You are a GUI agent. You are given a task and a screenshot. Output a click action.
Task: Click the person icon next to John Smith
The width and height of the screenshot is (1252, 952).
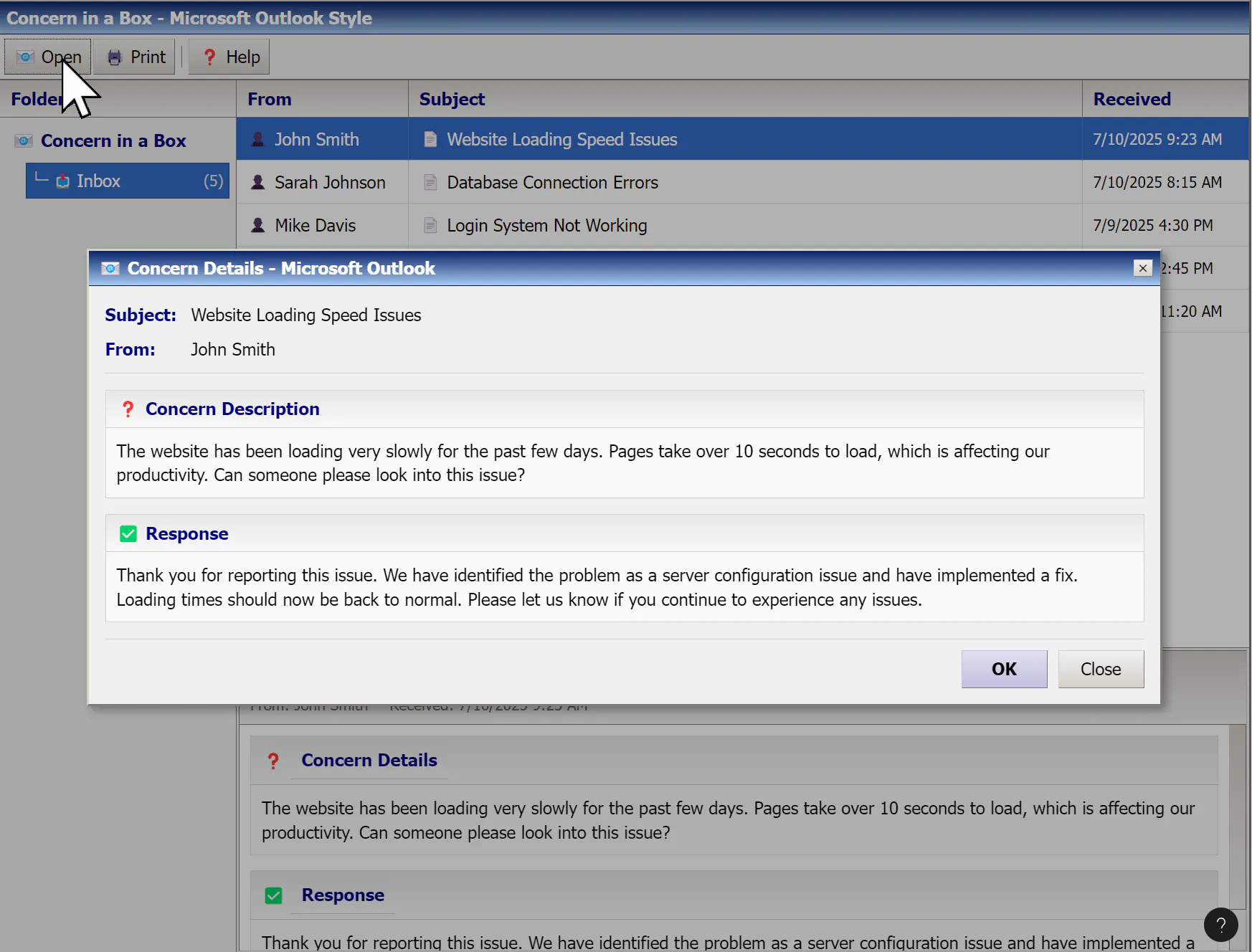tap(258, 139)
